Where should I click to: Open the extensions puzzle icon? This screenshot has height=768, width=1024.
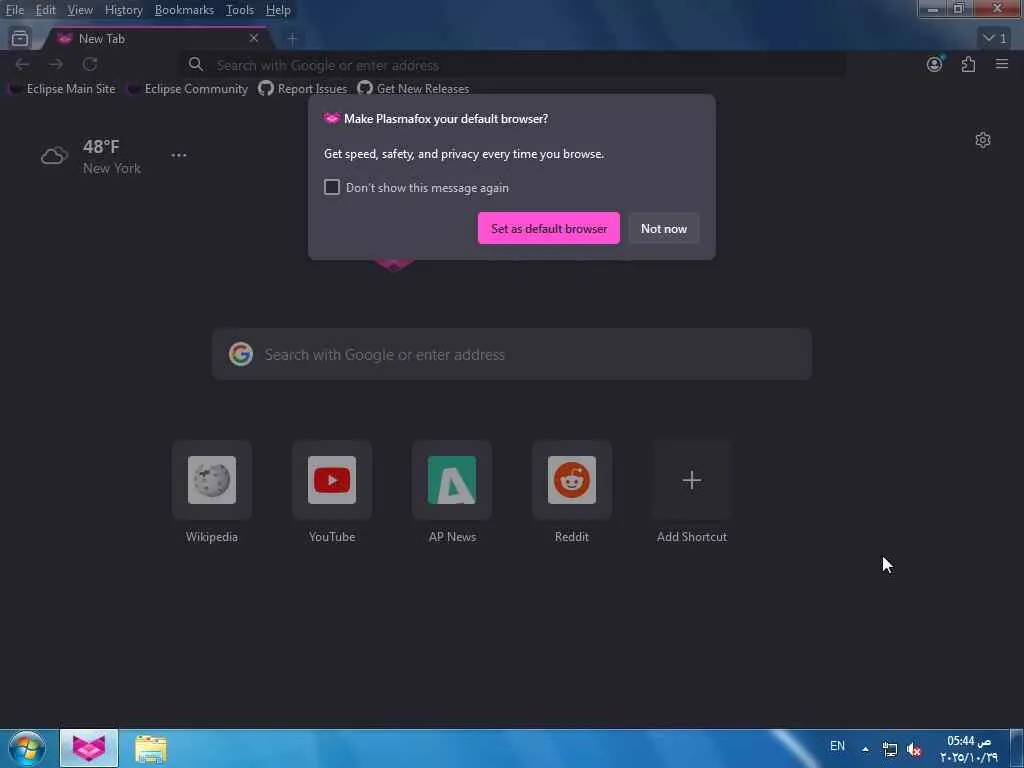(x=968, y=64)
